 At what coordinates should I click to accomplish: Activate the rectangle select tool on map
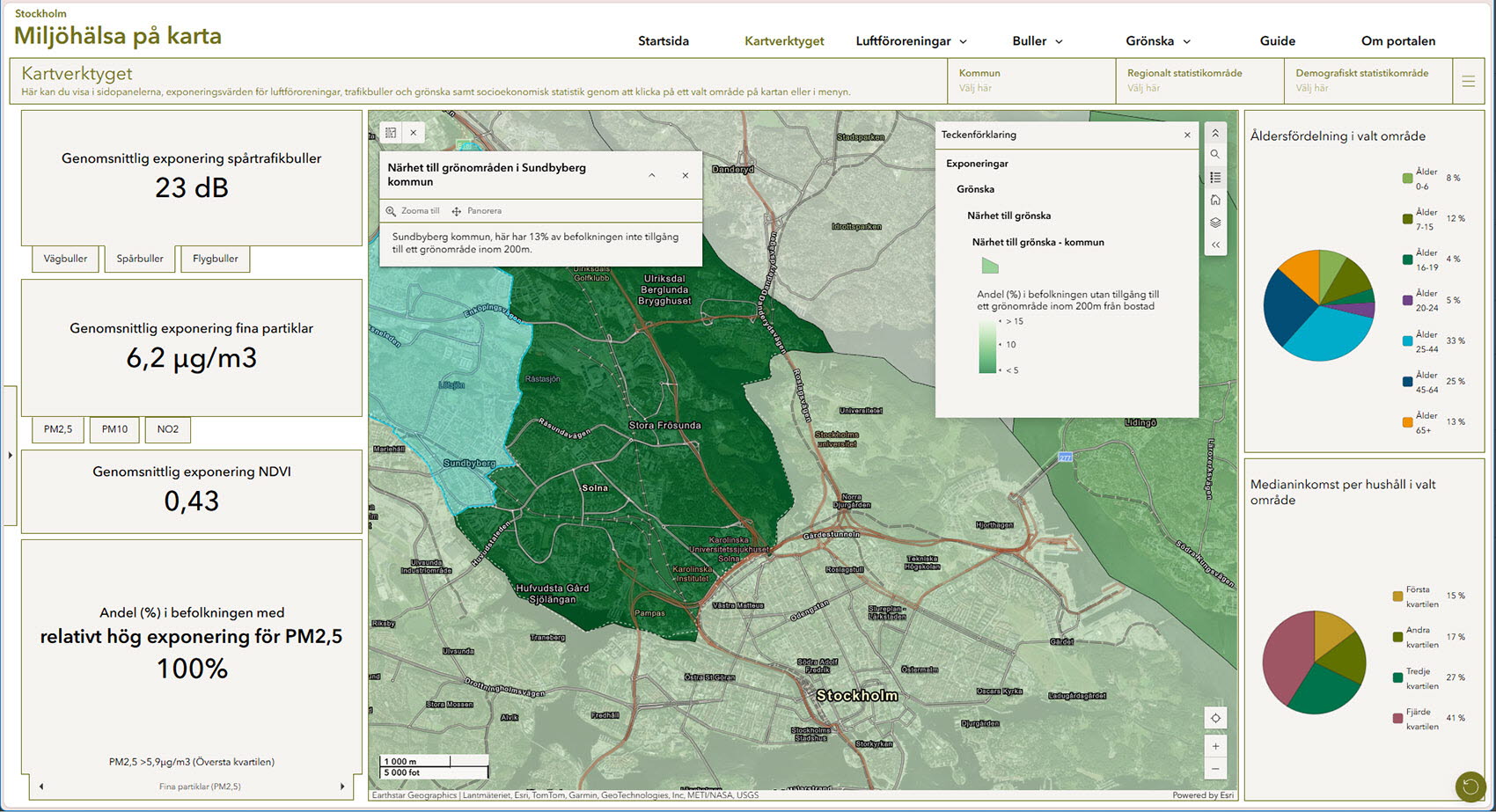pos(391,133)
